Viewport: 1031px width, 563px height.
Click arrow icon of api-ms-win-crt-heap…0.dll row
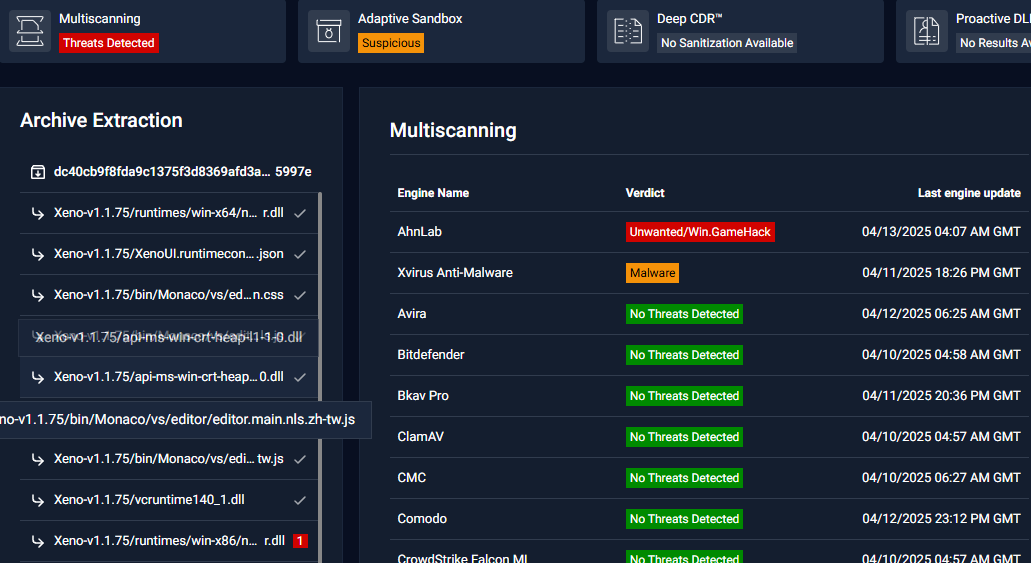(x=38, y=377)
